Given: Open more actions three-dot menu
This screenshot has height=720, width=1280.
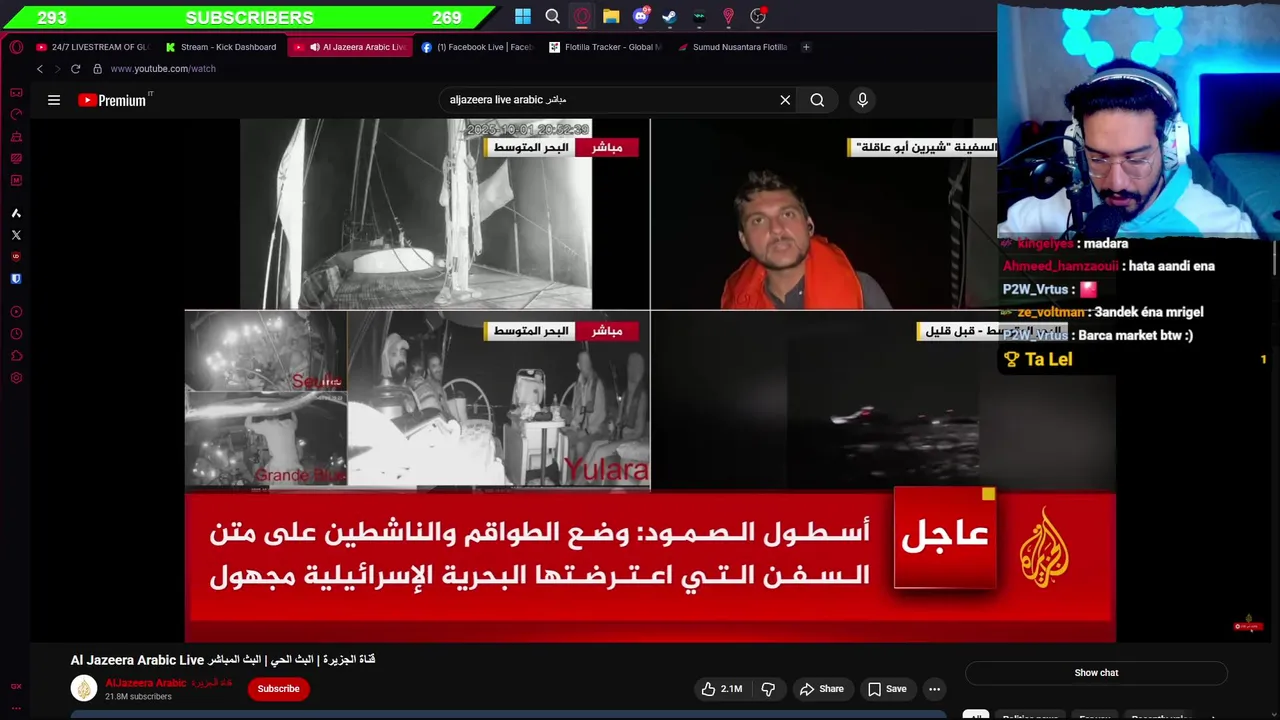Looking at the screenshot, I should (934, 689).
